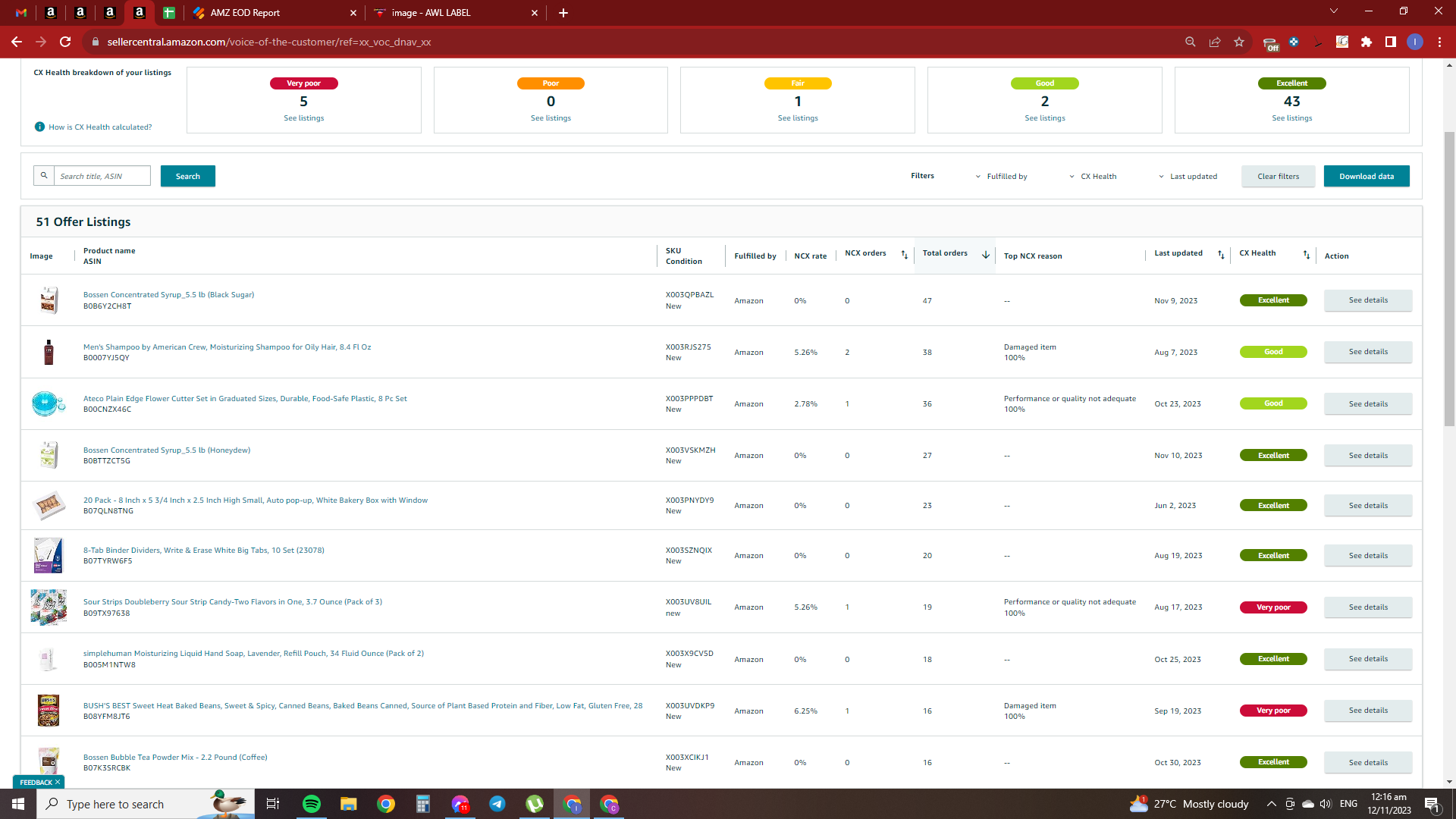1456x819 pixels.
Task: Open Telegram from taskbar
Action: 497,804
